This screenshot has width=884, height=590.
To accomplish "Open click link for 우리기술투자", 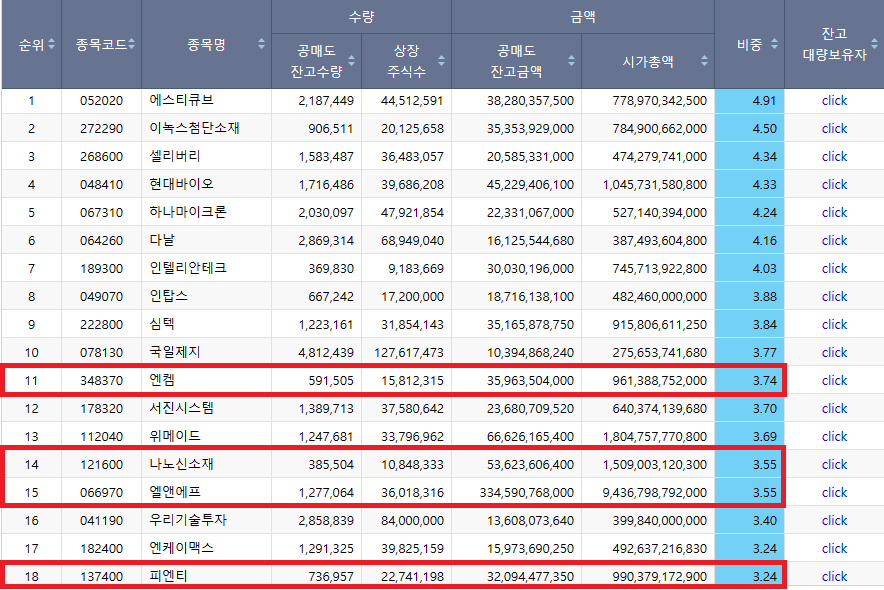I will [x=834, y=521].
